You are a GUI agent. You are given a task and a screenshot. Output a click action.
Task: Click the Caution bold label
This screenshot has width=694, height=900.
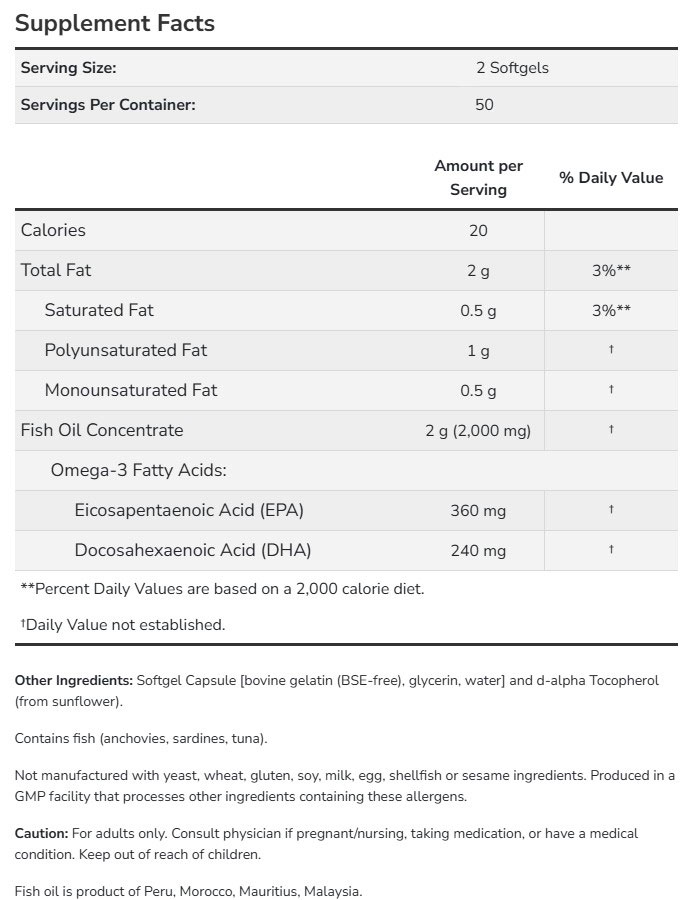(x=41, y=833)
